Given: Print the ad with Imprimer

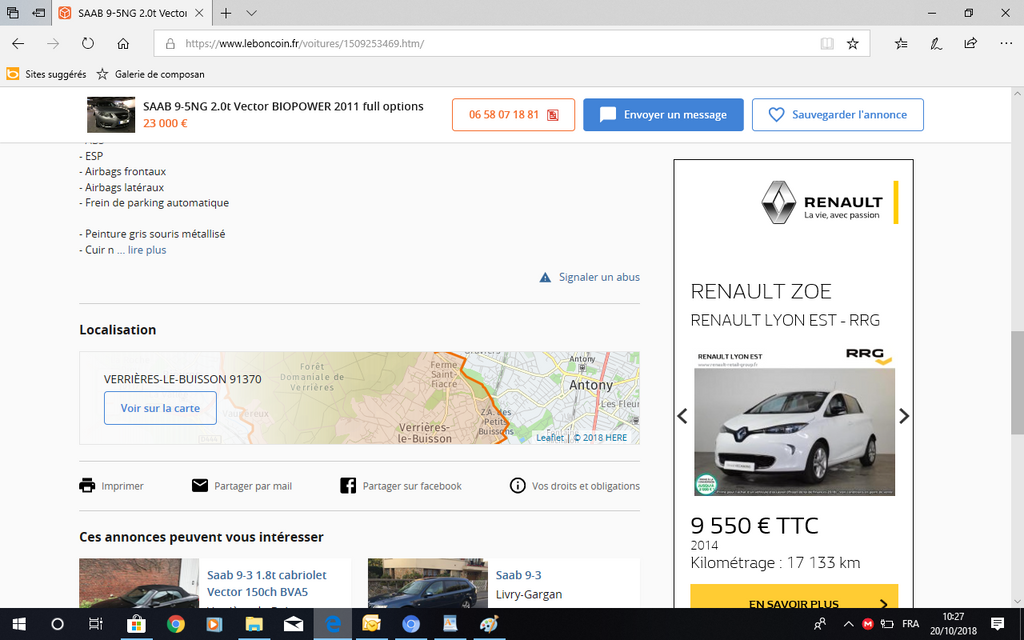Looking at the screenshot, I should [x=112, y=486].
